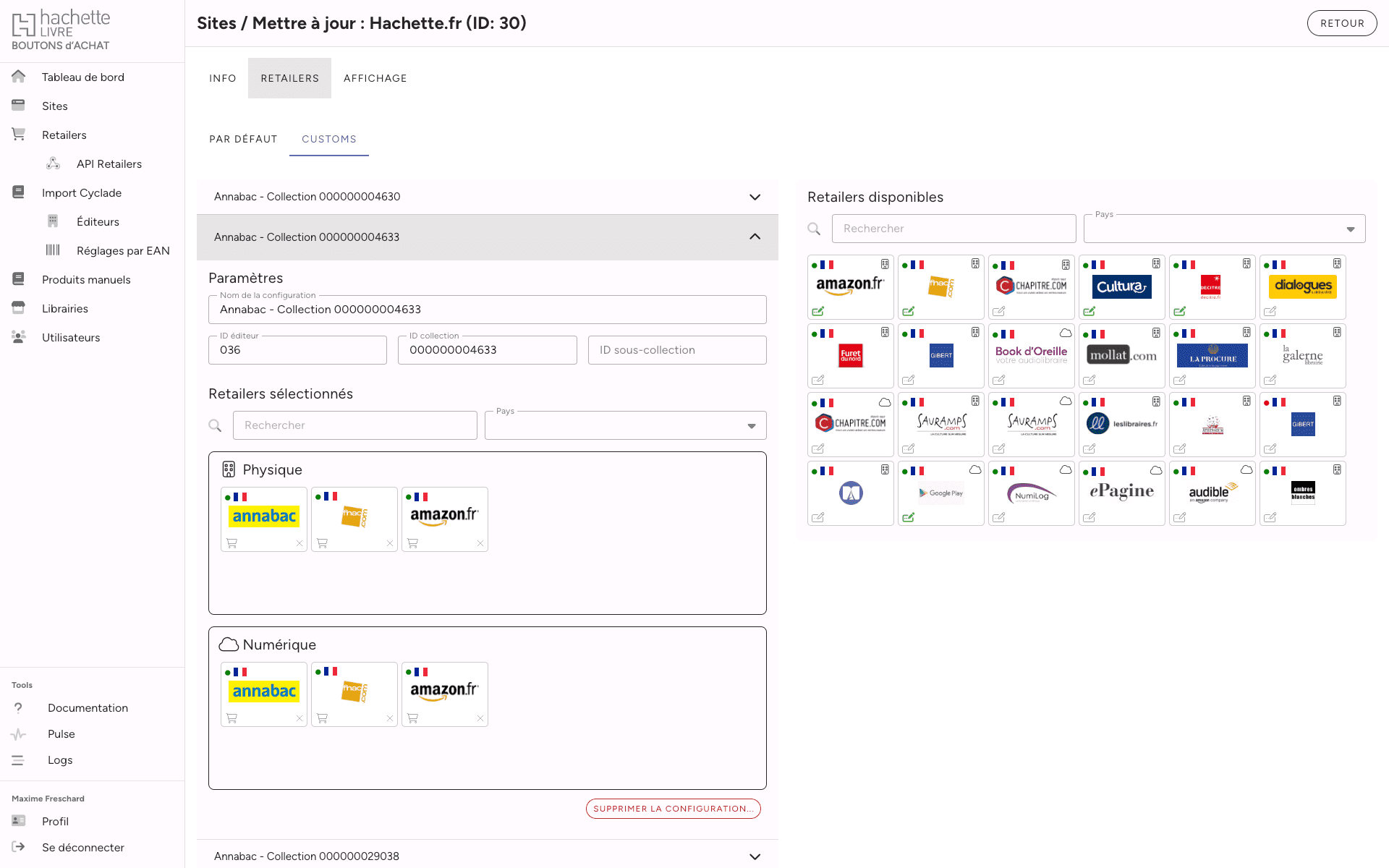Image resolution: width=1389 pixels, height=868 pixels.
Task: Click edit icon on audible card
Action: pos(1180,517)
